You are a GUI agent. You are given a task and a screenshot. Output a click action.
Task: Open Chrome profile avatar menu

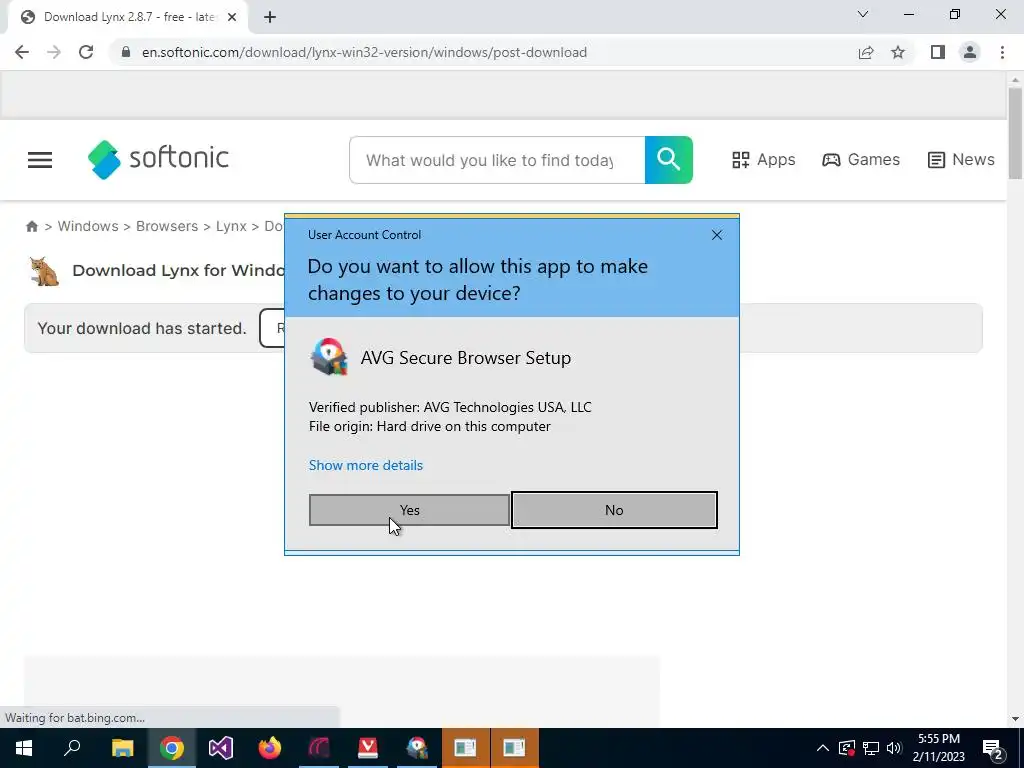[970, 52]
